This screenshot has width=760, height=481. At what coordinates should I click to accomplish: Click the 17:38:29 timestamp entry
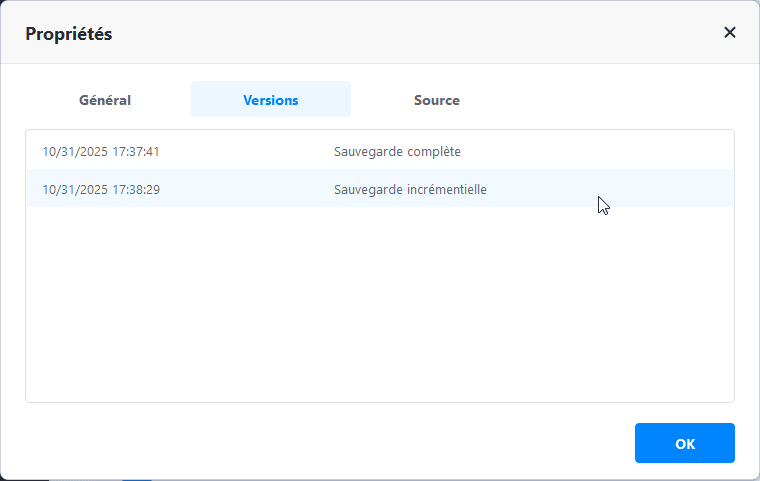(x=101, y=189)
